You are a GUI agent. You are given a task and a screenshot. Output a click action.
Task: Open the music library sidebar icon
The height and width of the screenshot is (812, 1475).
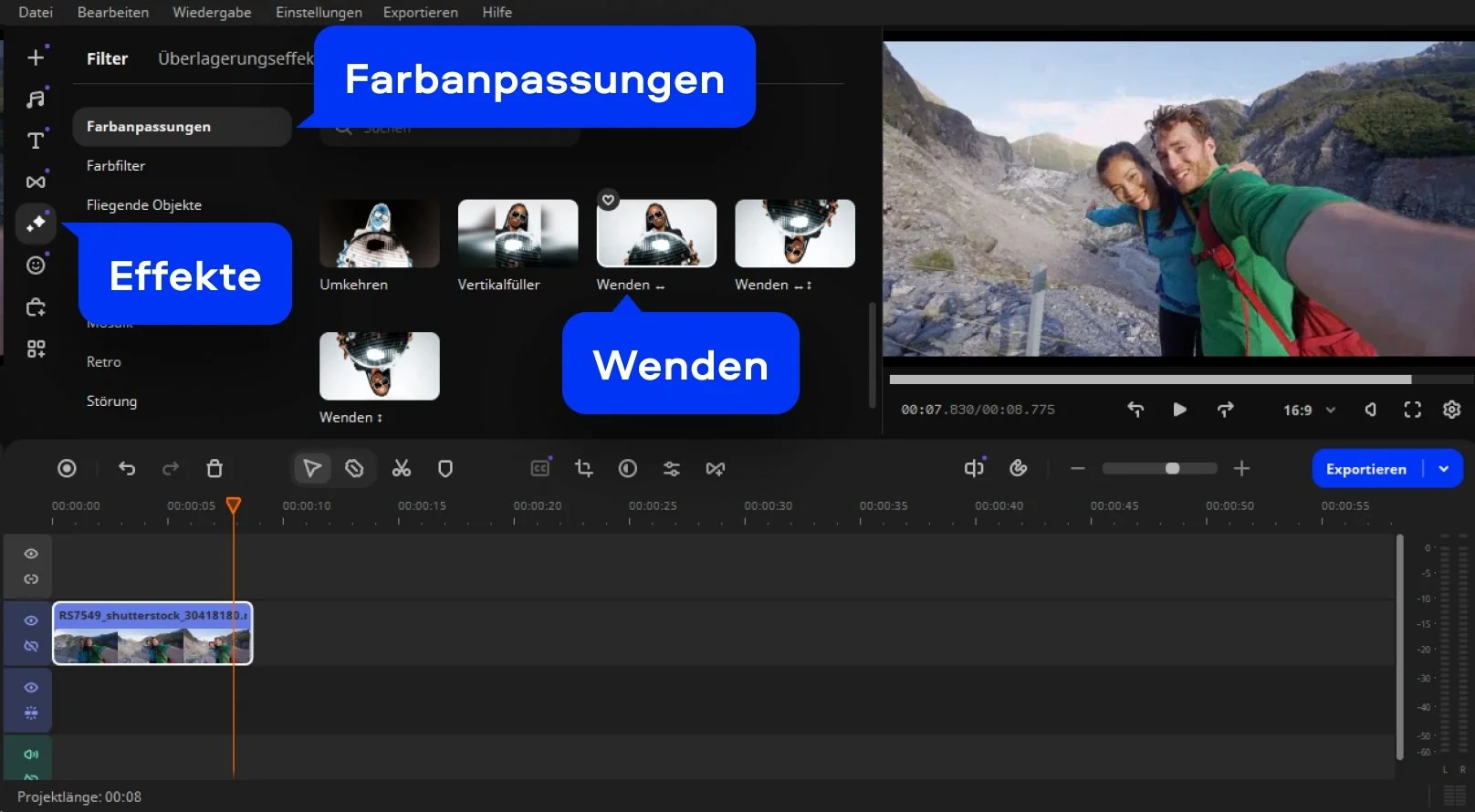point(36,99)
